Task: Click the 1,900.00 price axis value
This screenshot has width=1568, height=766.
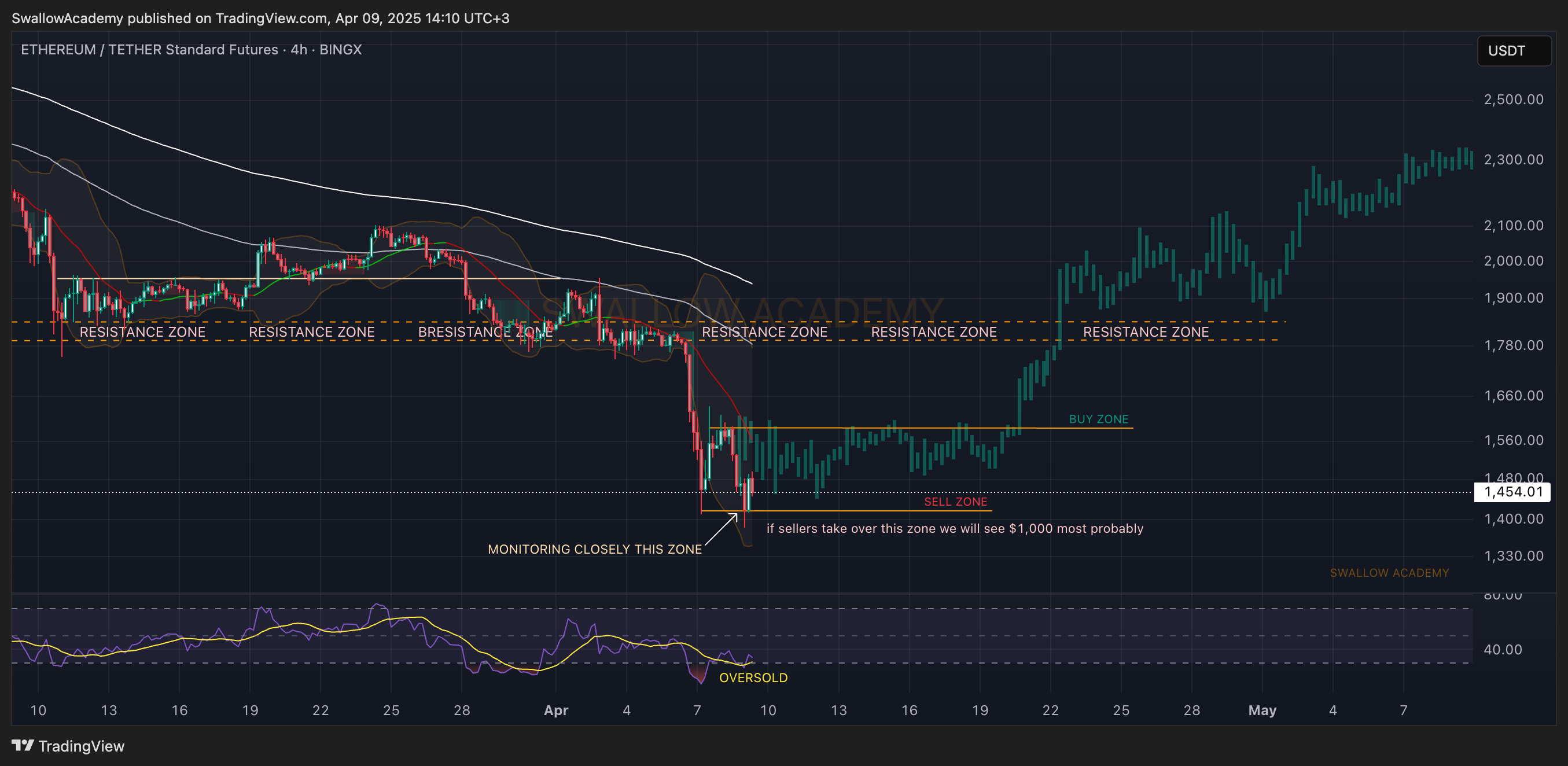Action: [x=1513, y=297]
